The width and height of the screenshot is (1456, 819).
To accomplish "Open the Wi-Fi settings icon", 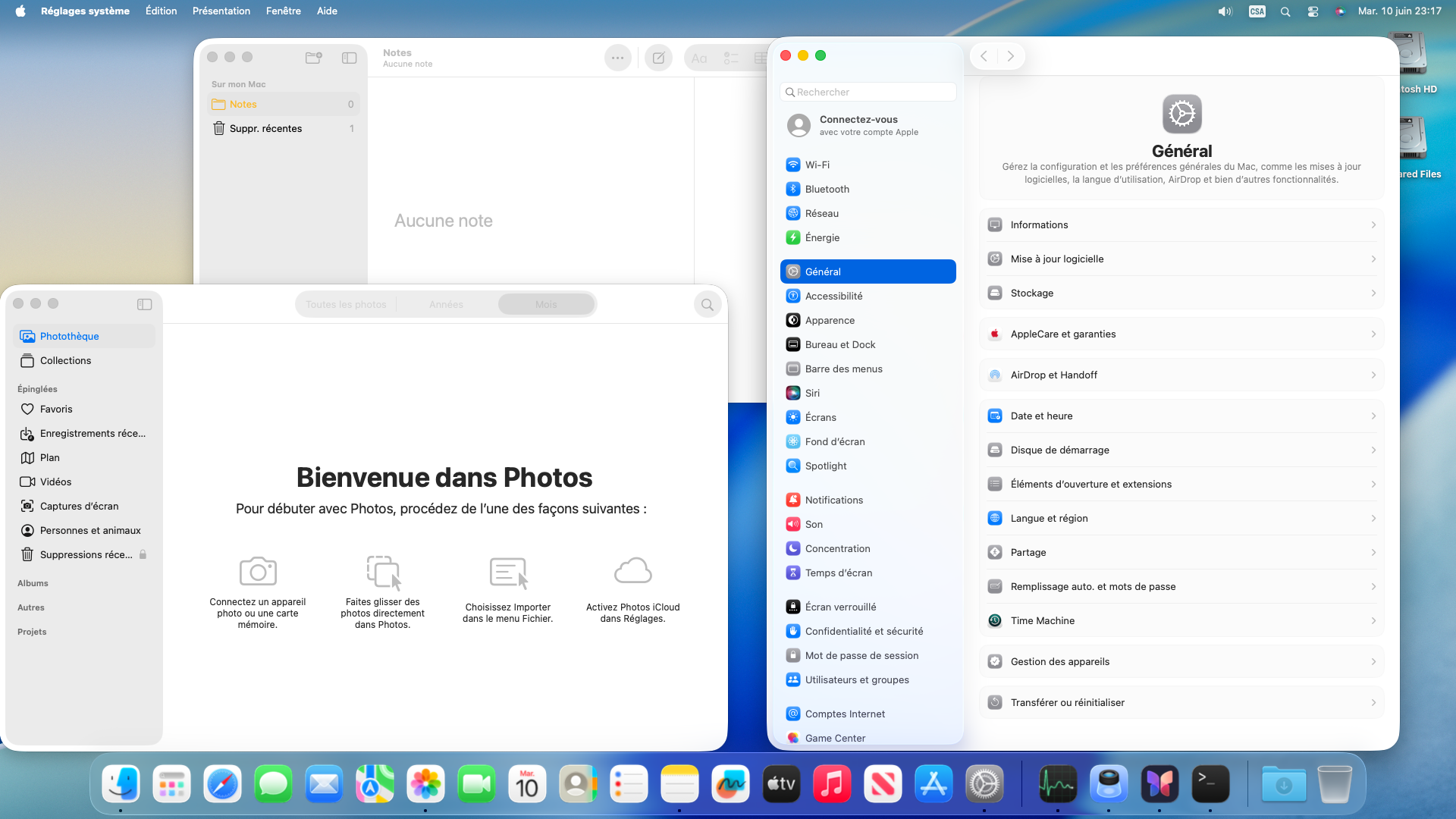I will (x=793, y=165).
